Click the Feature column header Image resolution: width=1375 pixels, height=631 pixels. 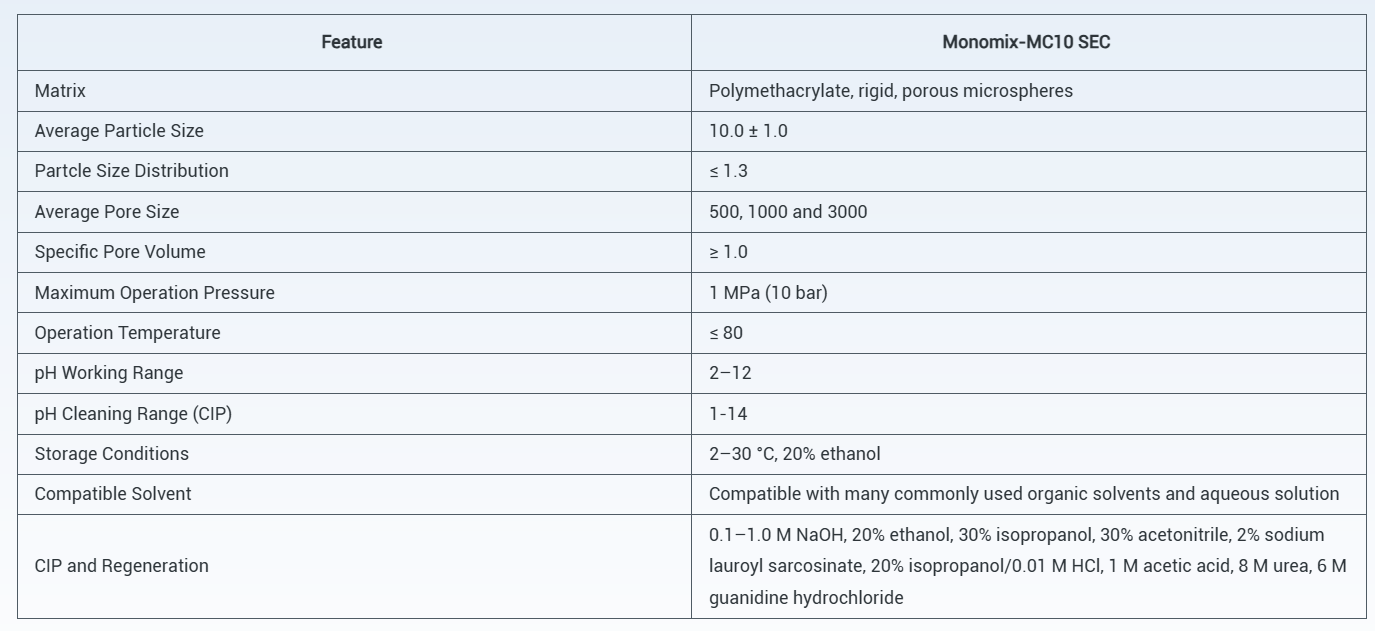pyautogui.click(x=351, y=42)
